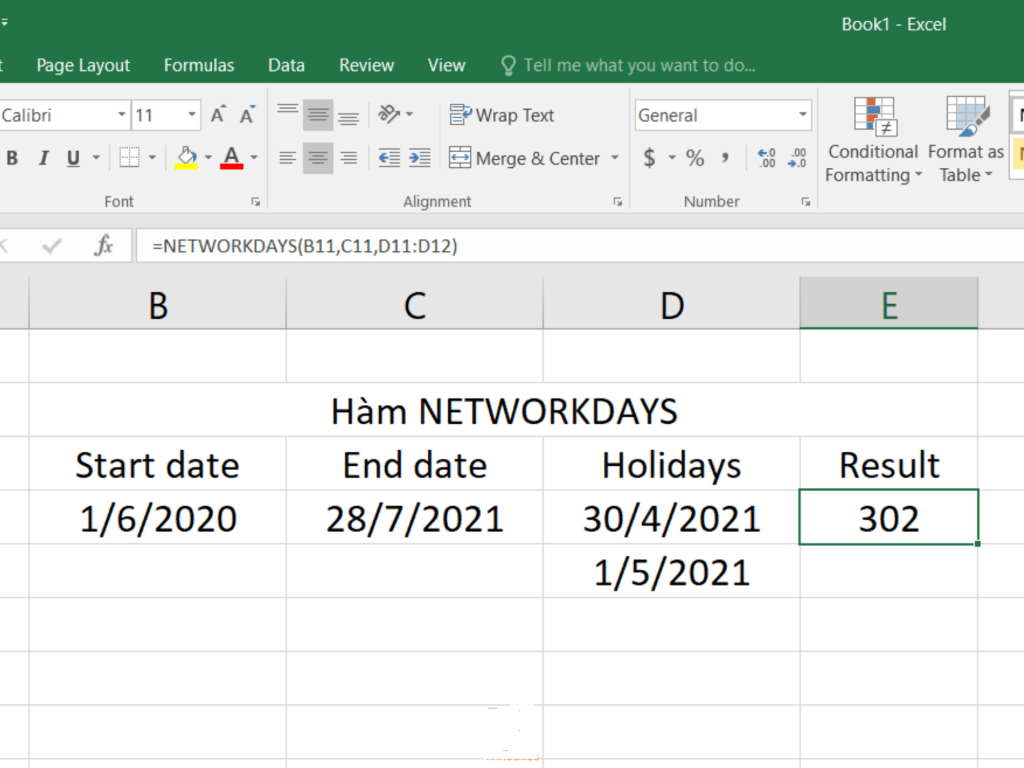Toggle italic formatting

[43, 158]
